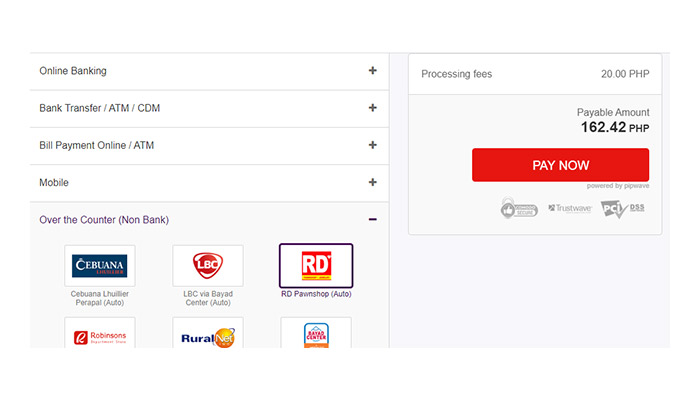Click the red PAY NOW button
700x400 pixels.
[560, 165]
